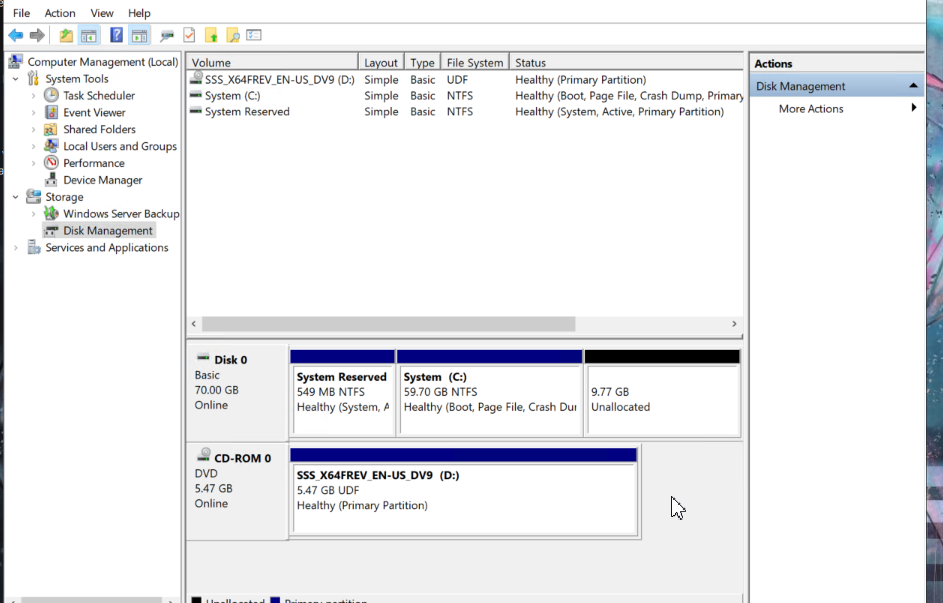The image size is (943, 603).
Task: Click the Disk 0 label panel
Action: (x=238, y=392)
